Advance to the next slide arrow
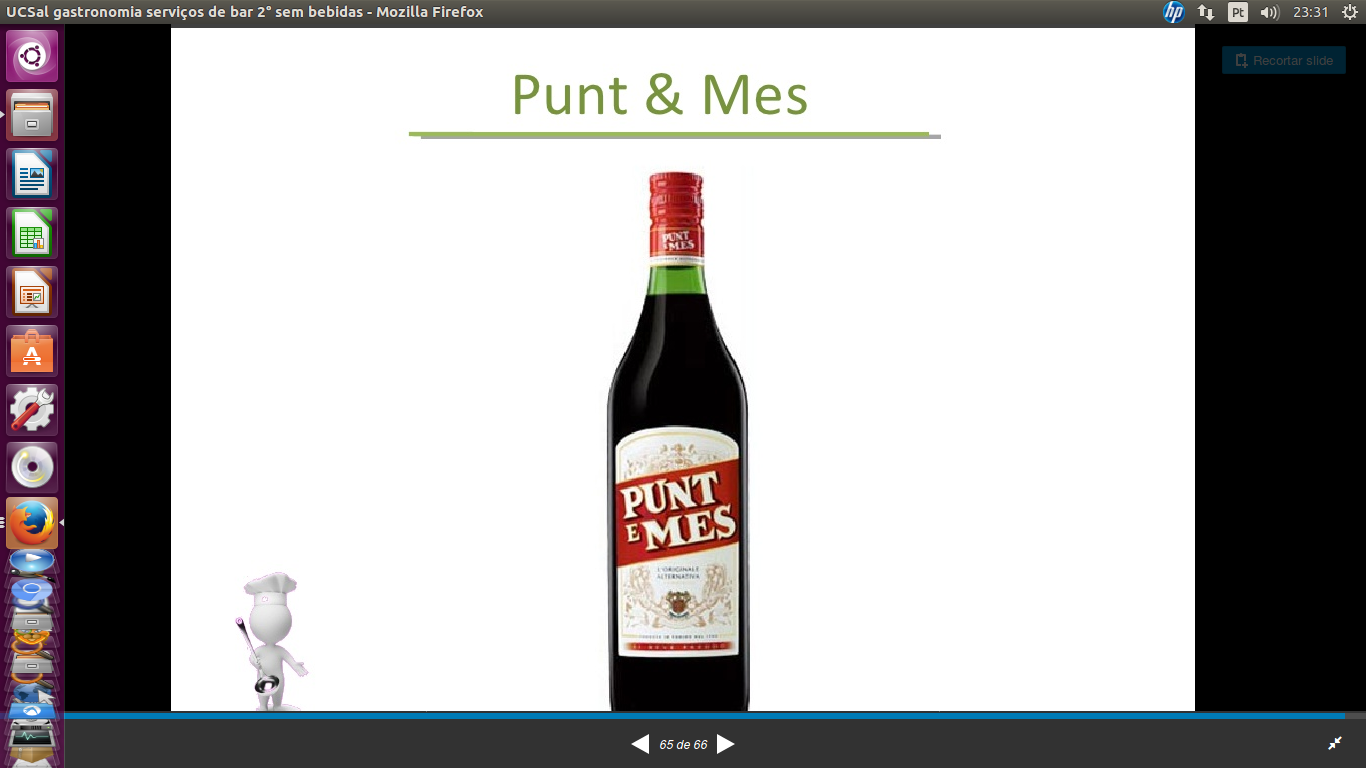This screenshot has width=1366, height=768. (x=726, y=744)
